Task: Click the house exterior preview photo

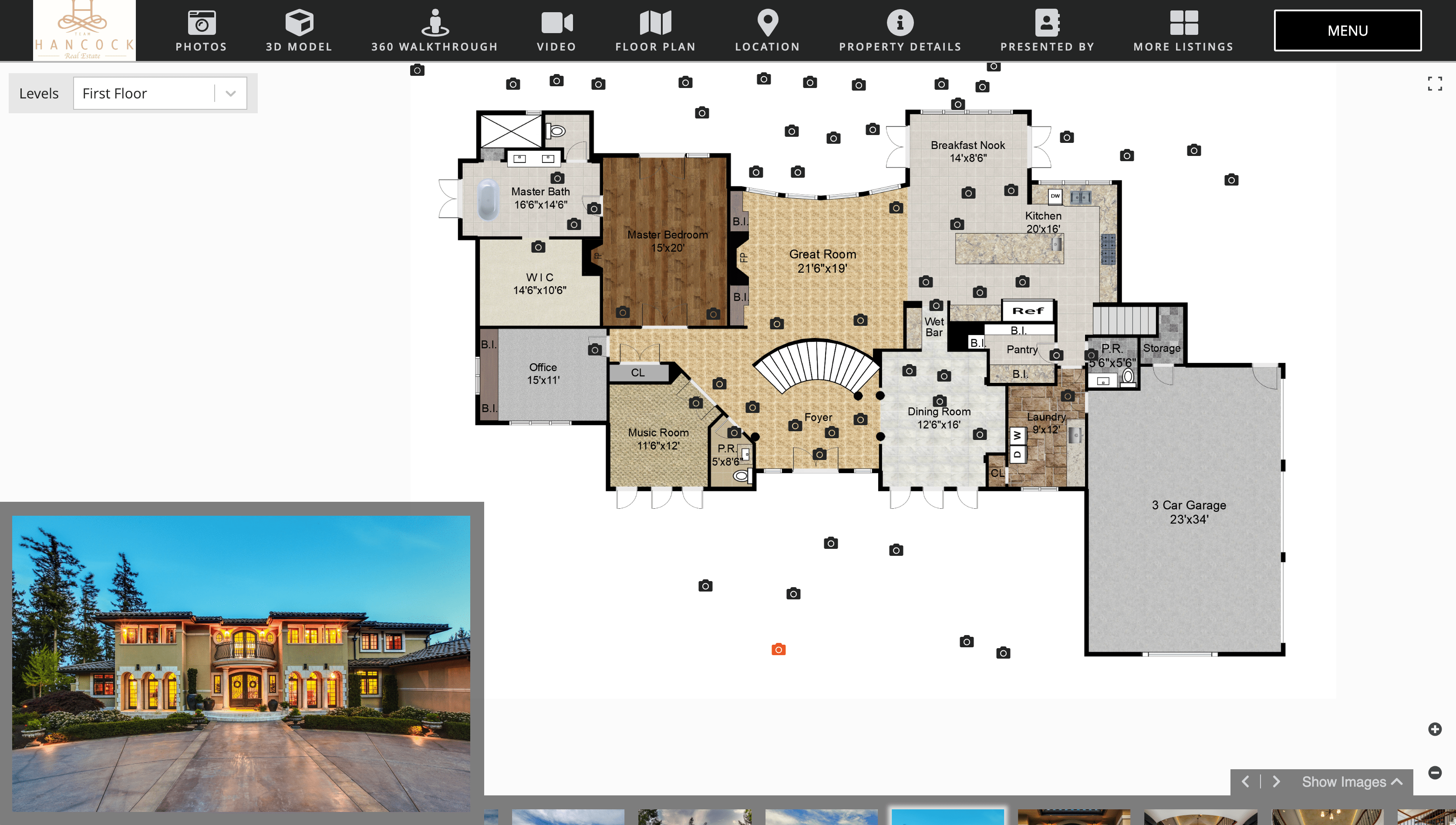Action: [x=241, y=663]
